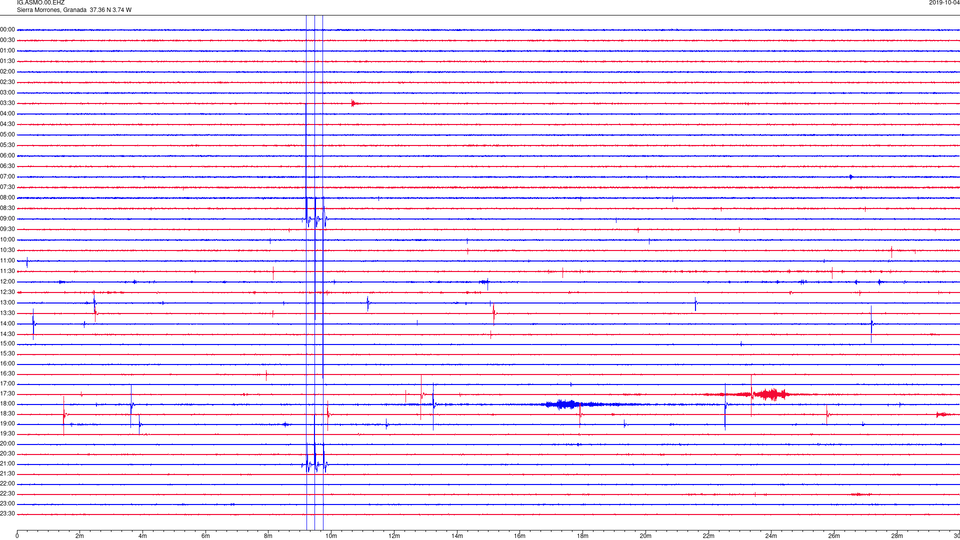This screenshot has height=540, width=960.
Task: Select the 09:30 time row label
Action: [x=7, y=229]
